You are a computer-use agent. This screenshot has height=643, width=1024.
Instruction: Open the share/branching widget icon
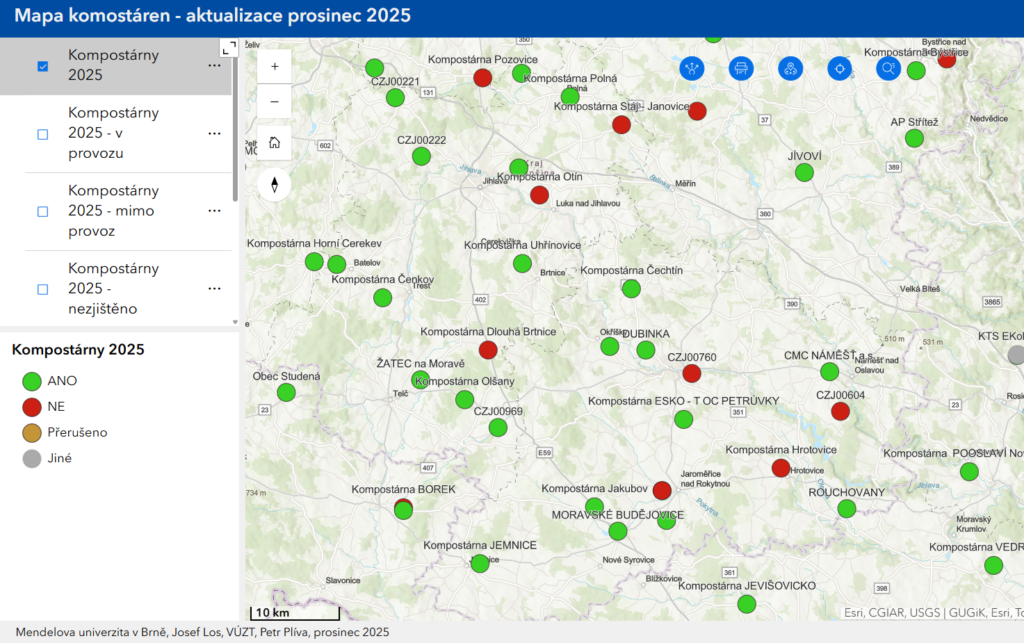tap(693, 68)
